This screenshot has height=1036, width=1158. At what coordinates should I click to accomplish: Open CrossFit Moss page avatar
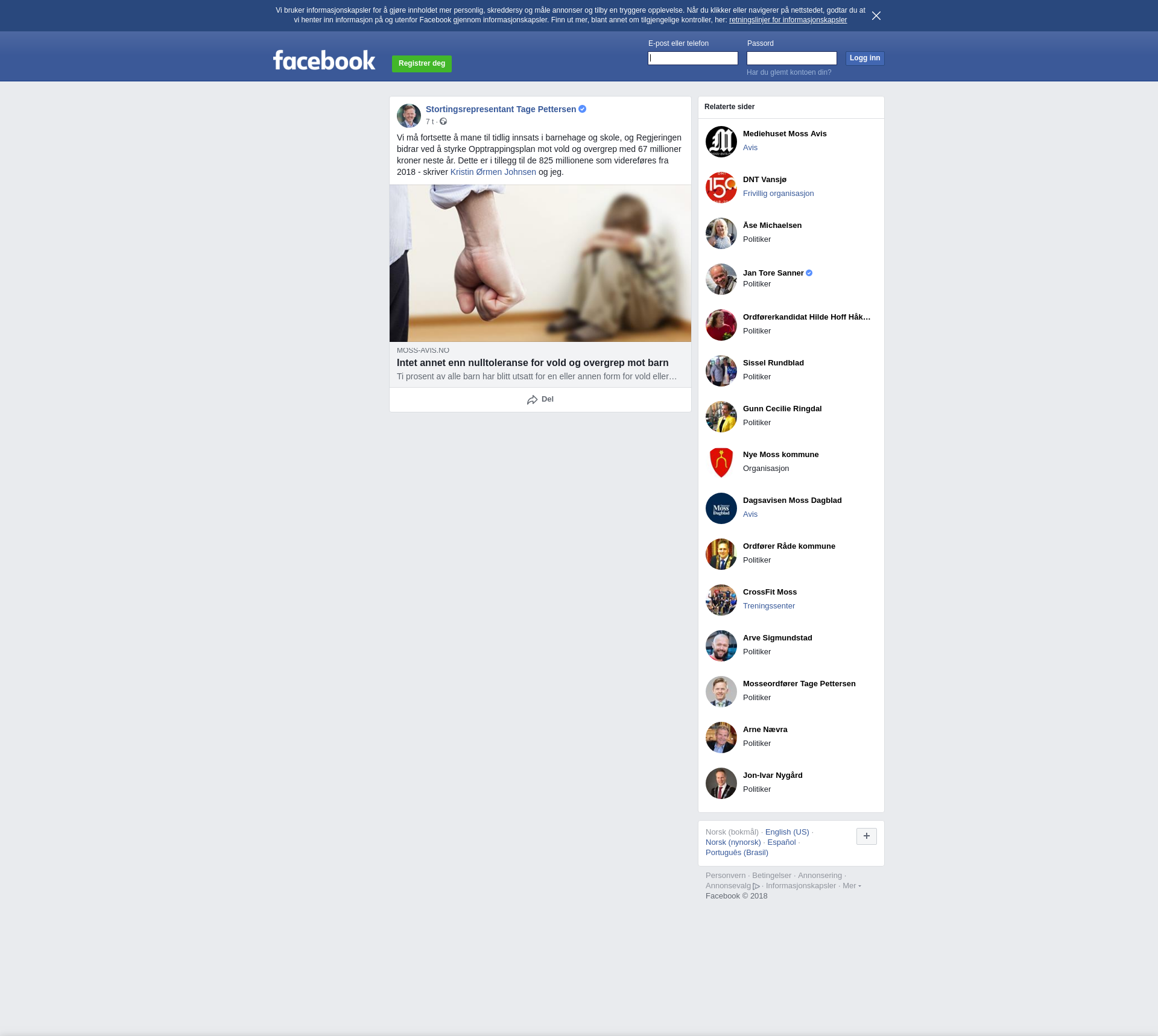click(x=721, y=600)
